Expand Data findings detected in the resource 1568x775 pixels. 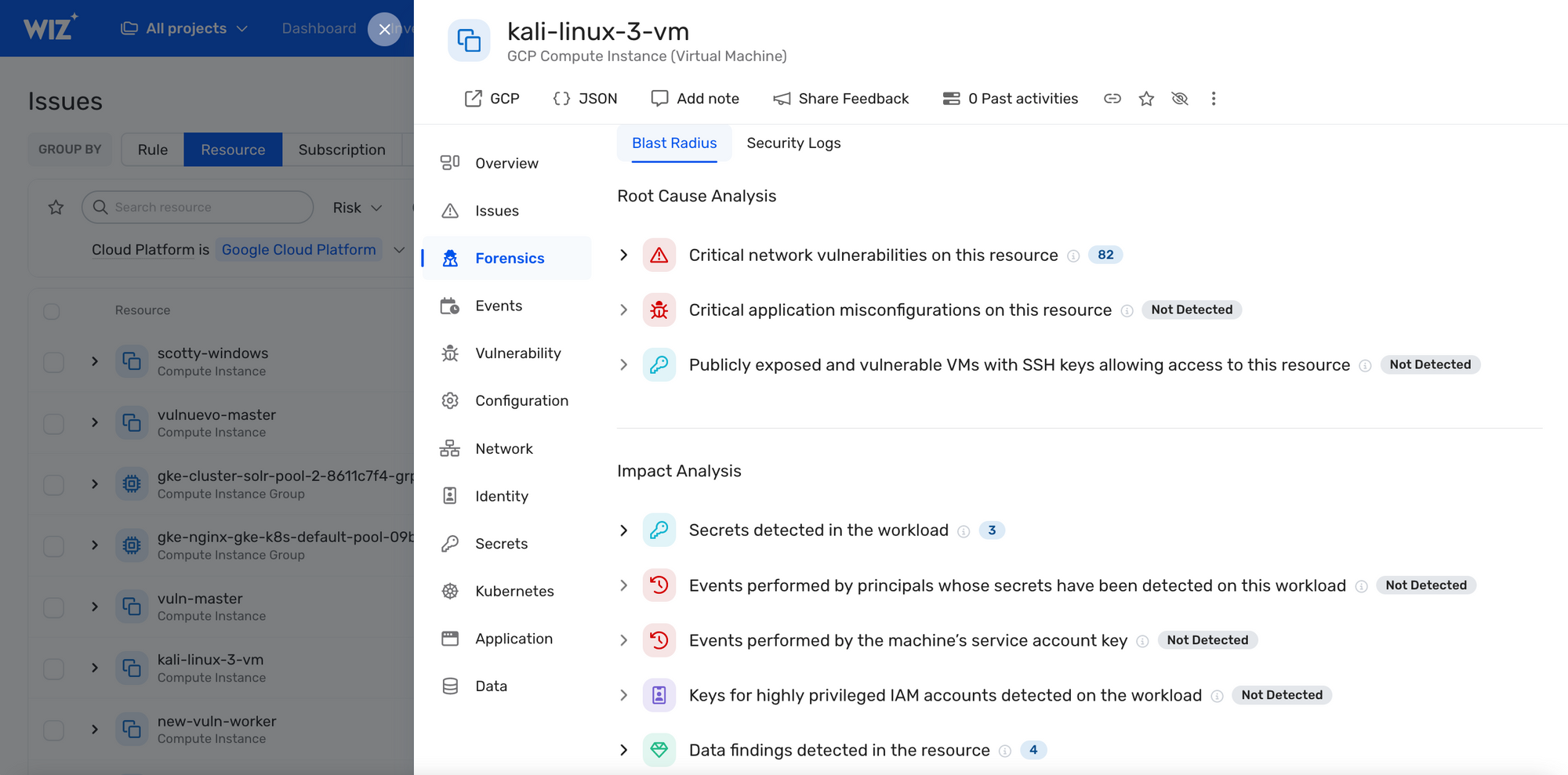[x=623, y=750]
